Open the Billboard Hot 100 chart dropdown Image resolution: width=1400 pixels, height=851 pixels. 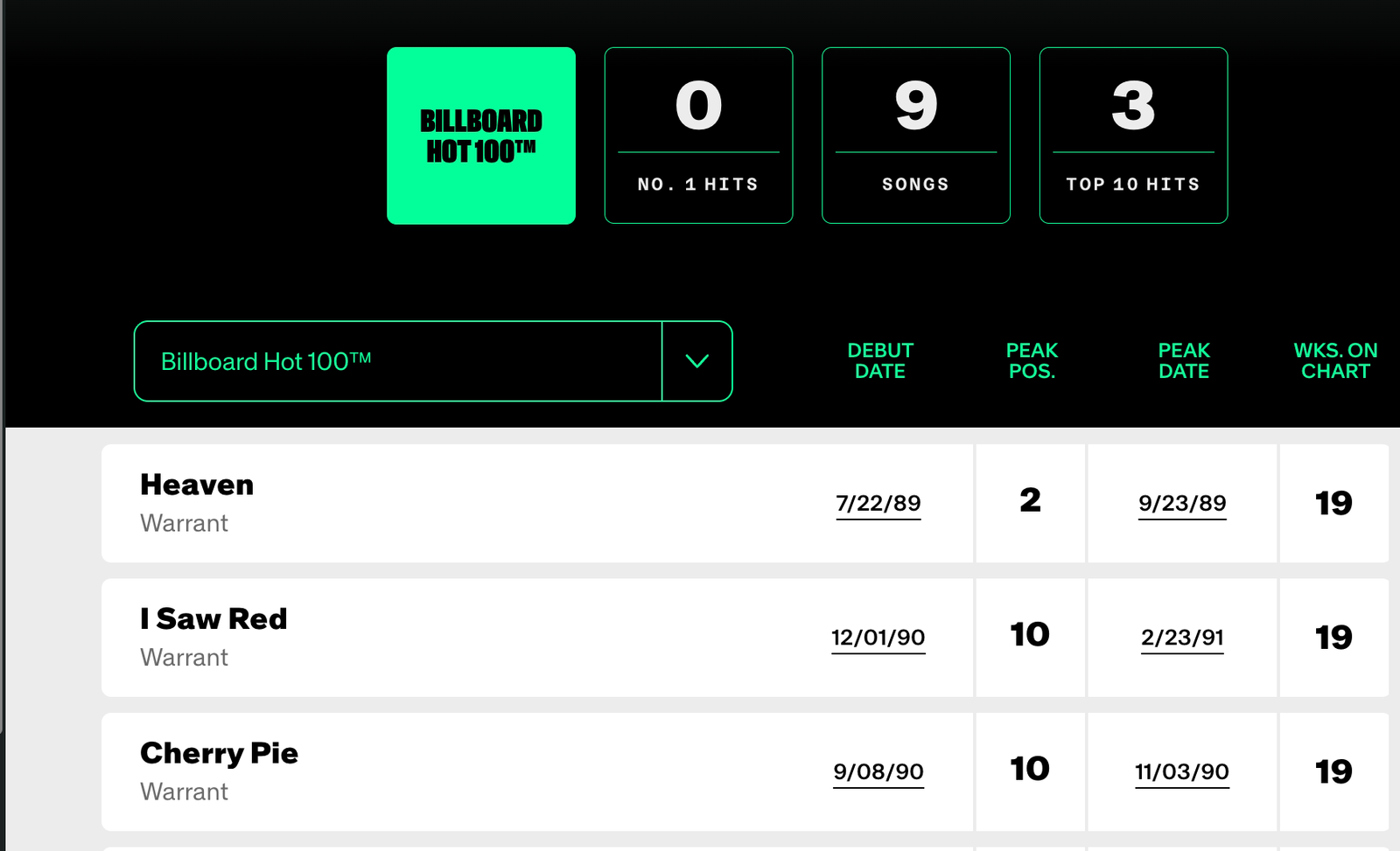[x=398, y=361]
